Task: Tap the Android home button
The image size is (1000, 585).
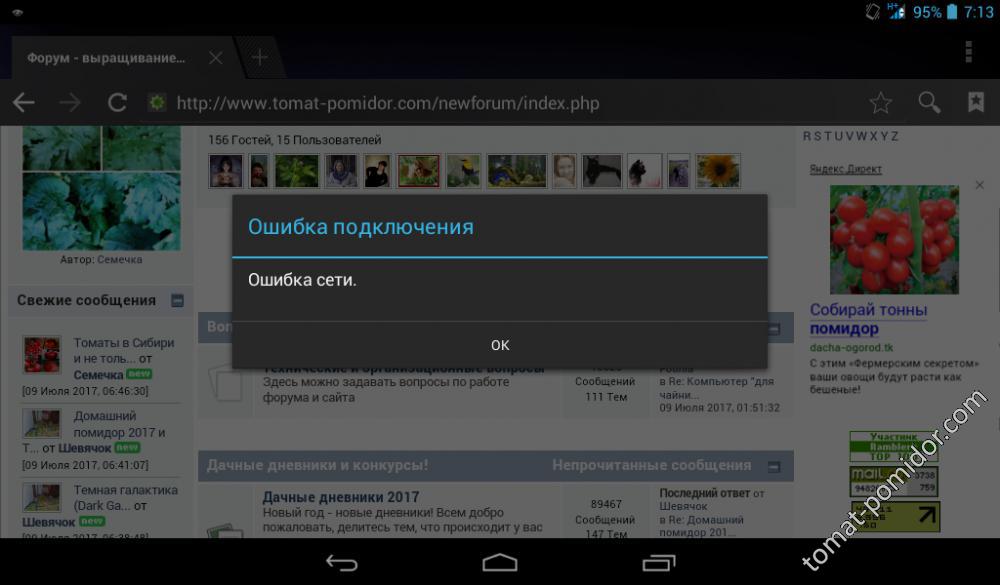Action: [x=500, y=563]
